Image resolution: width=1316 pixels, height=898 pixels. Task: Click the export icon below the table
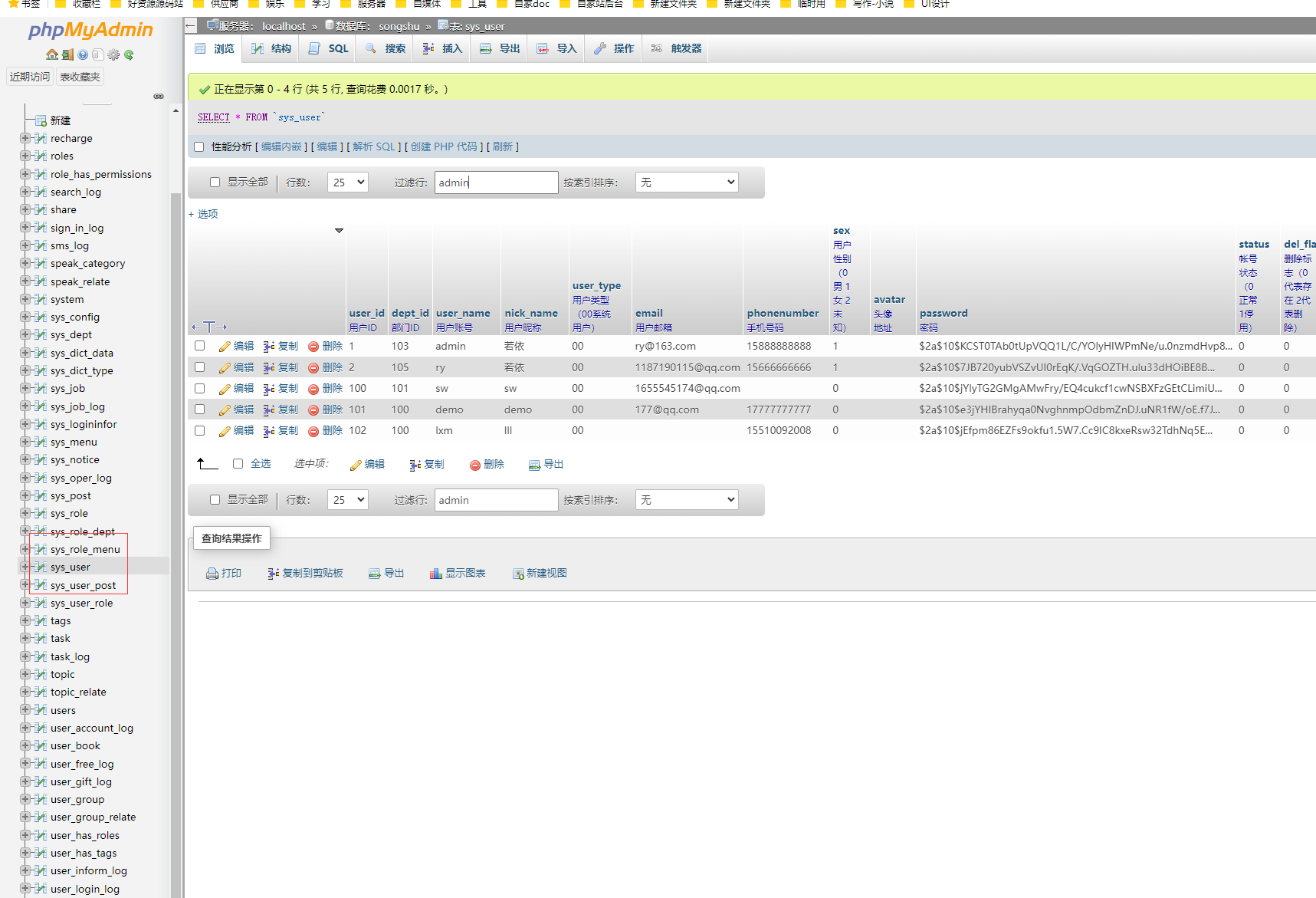534,465
